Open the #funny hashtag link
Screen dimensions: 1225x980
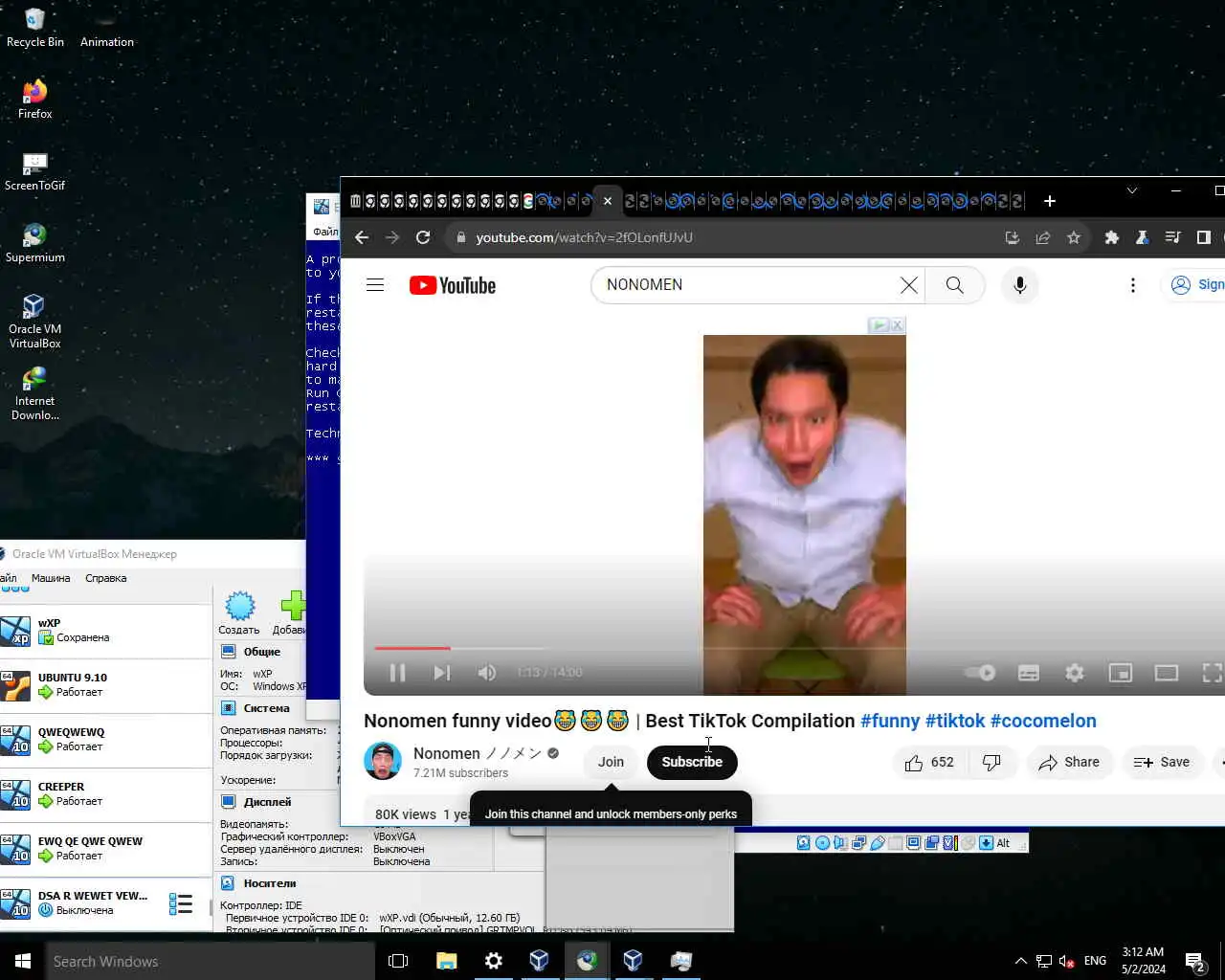click(890, 721)
